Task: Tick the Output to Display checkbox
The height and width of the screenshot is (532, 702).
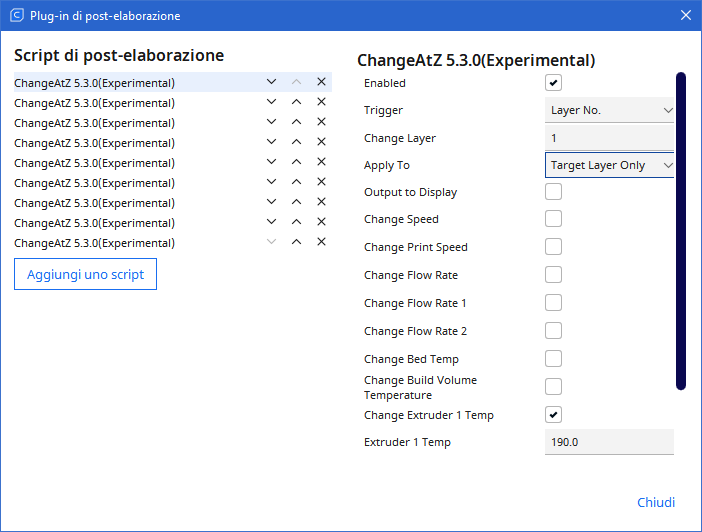Action: click(553, 192)
